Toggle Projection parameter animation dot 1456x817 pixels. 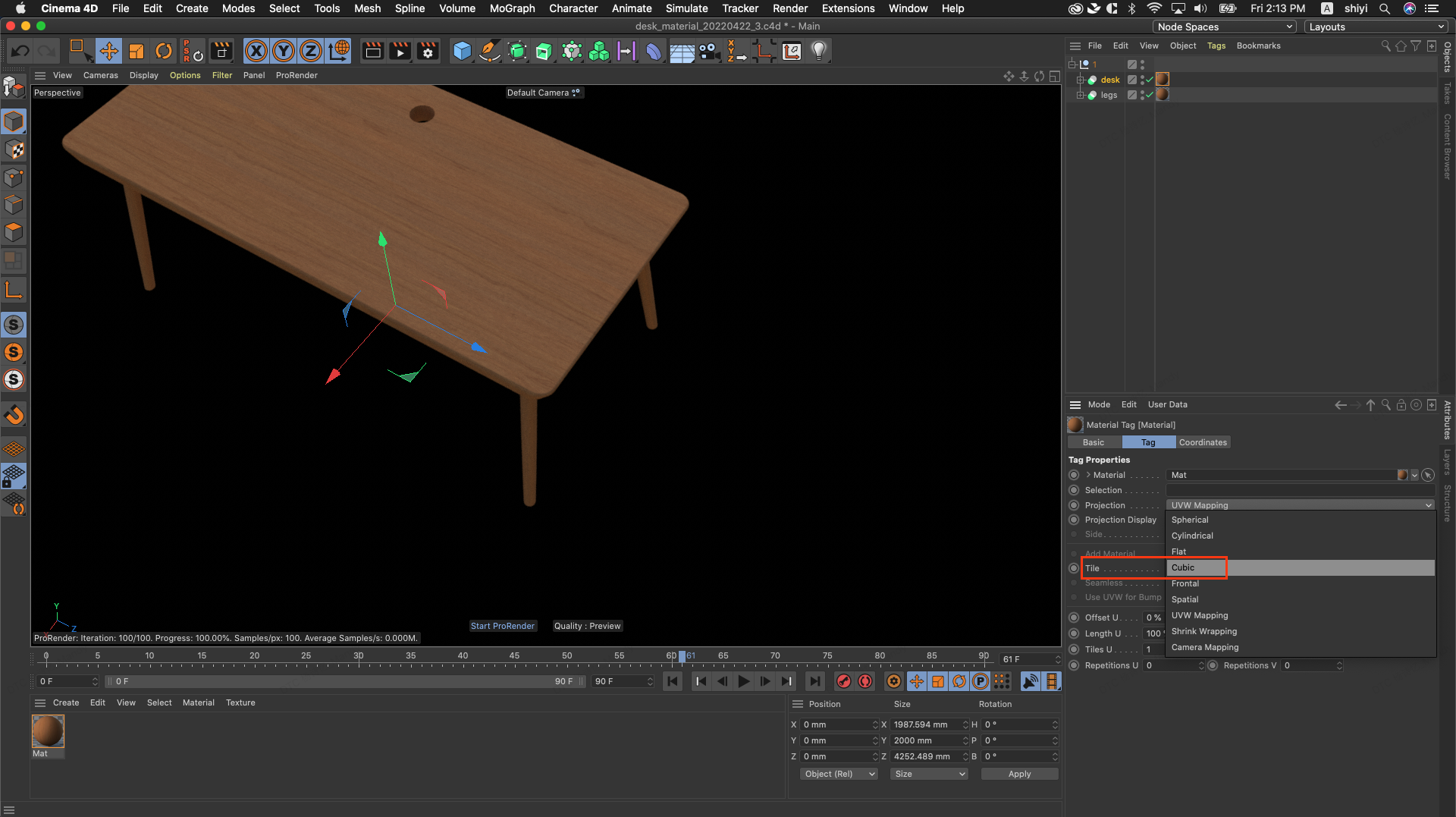point(1074,505)
